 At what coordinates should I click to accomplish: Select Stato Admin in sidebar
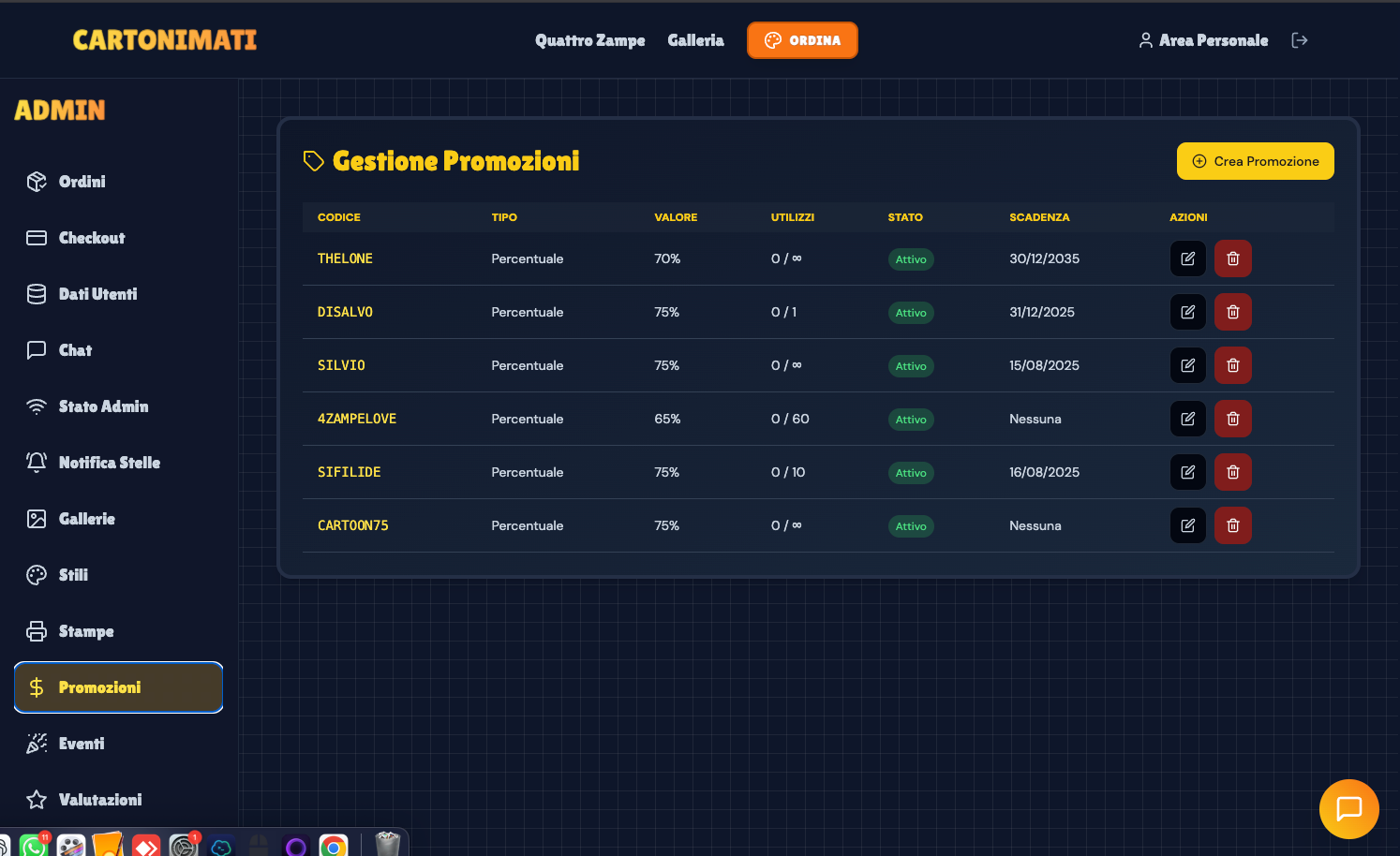pos(118,406)
